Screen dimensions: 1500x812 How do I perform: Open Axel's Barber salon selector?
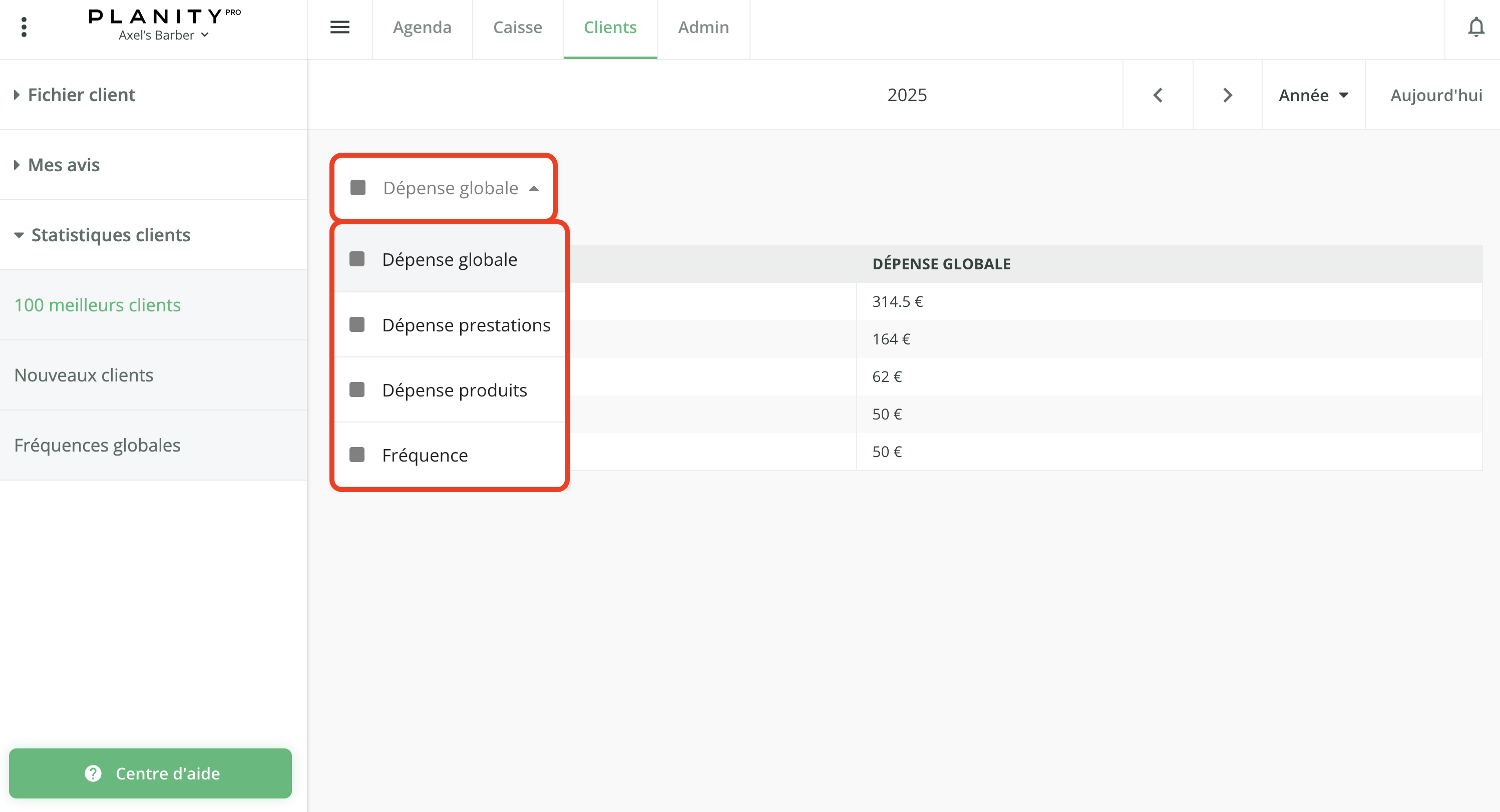(x=163, y=35)
